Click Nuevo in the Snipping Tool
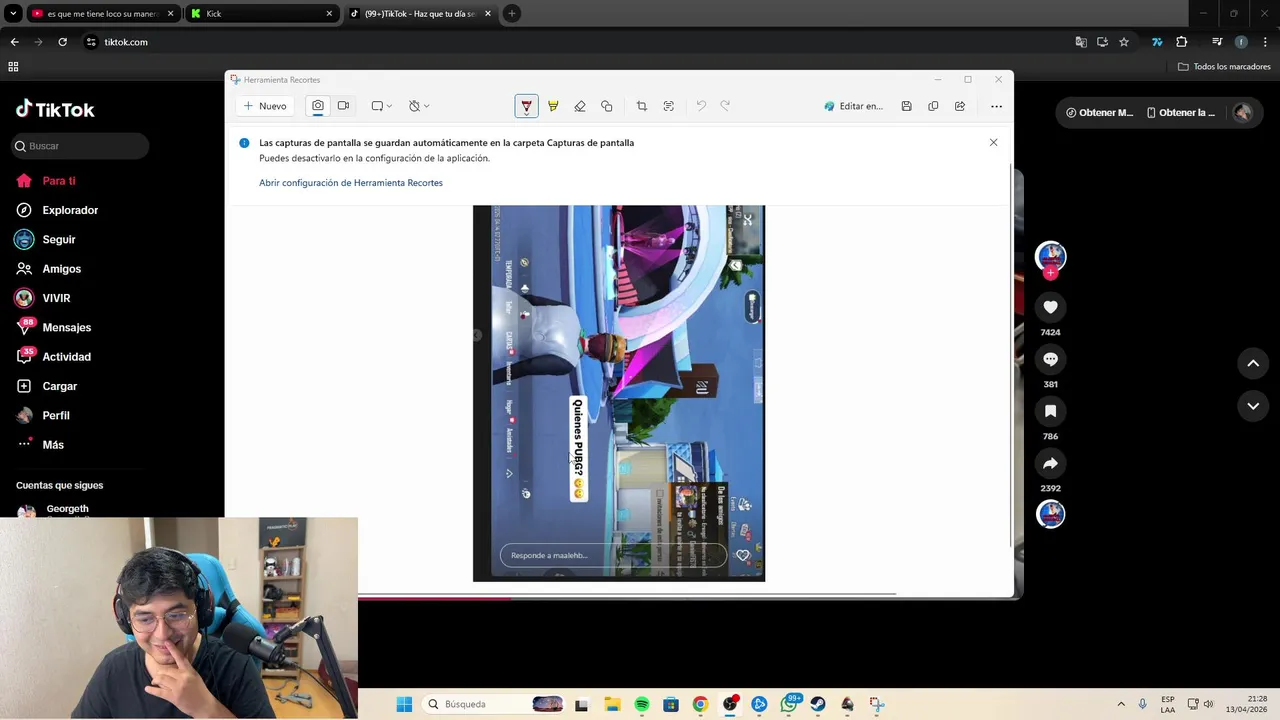The height and width of the screenshot is (720, 1280). (265, 106)
